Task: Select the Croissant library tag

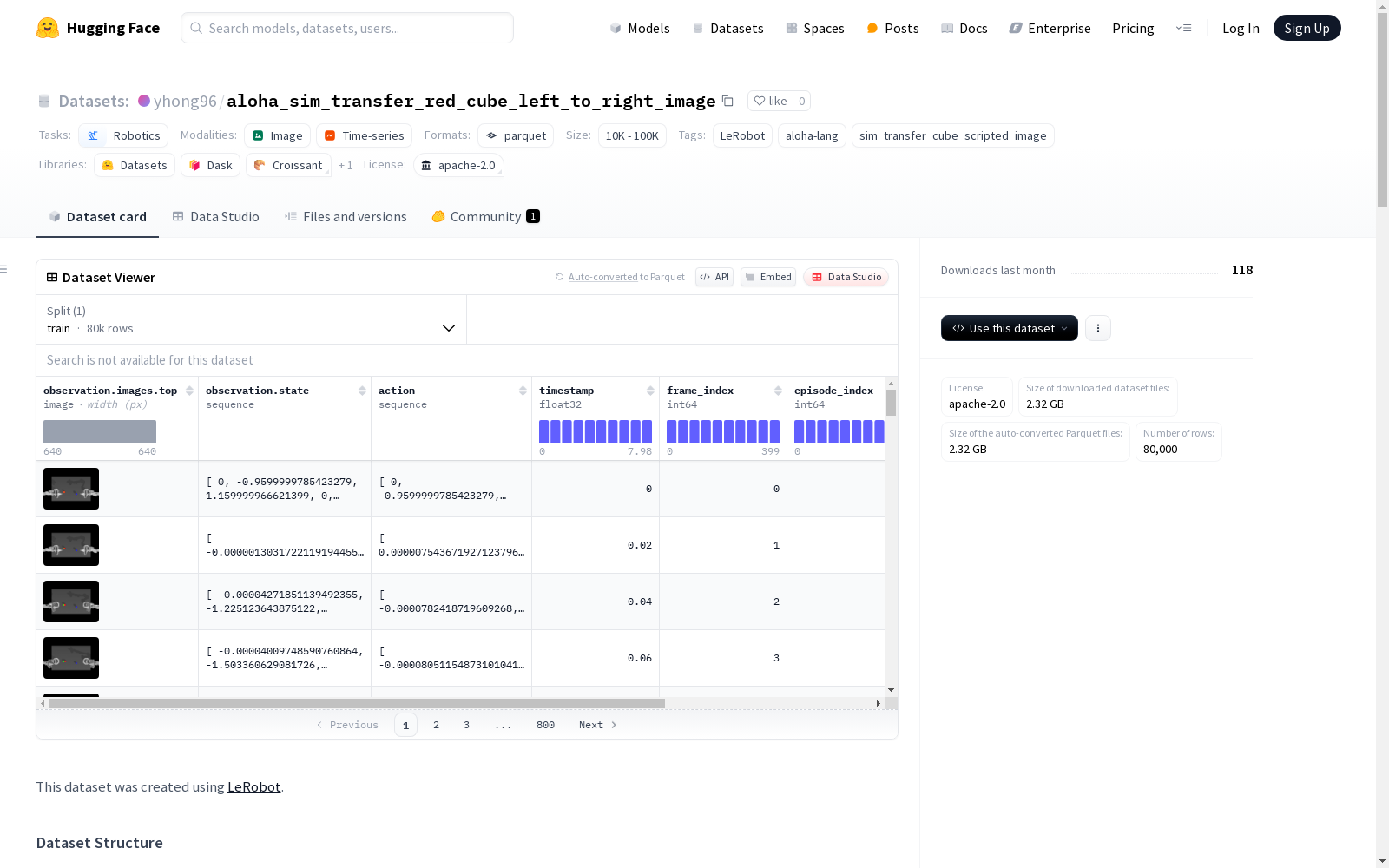Action: click(288, 165)
